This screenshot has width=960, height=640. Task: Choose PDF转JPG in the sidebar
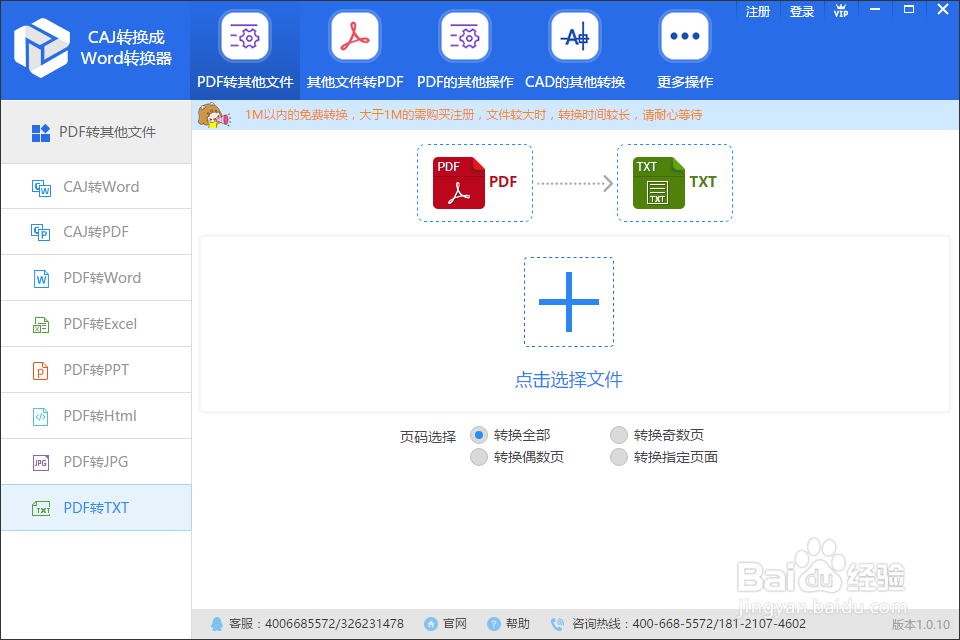tap(96, 462)
